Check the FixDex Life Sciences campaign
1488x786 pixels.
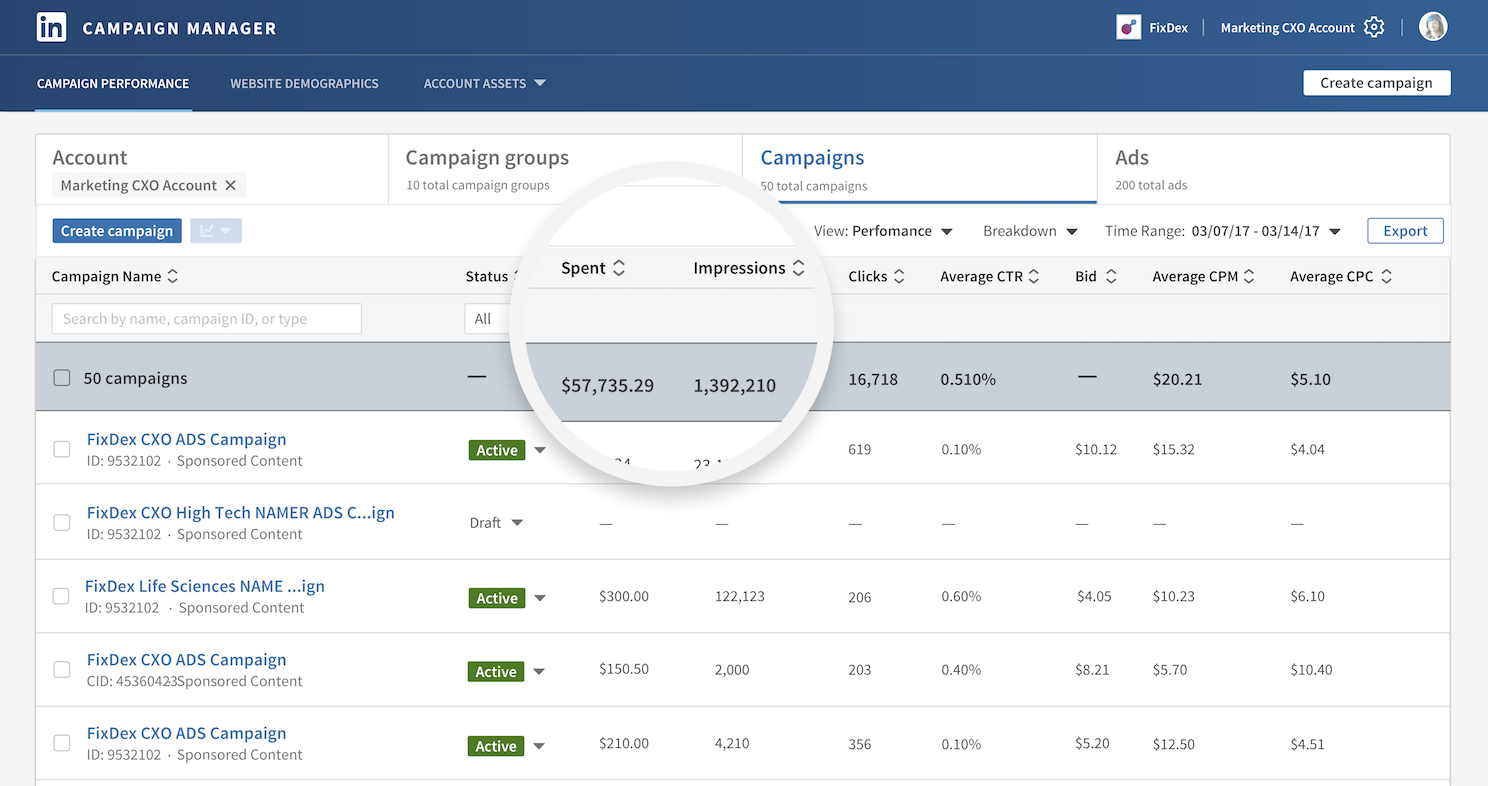coord(61,597)
